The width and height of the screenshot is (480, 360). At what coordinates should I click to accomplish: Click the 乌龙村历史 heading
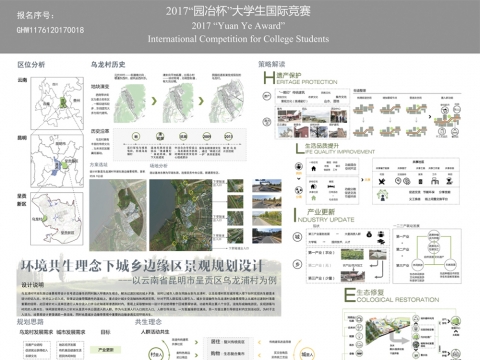coord(108,64)
